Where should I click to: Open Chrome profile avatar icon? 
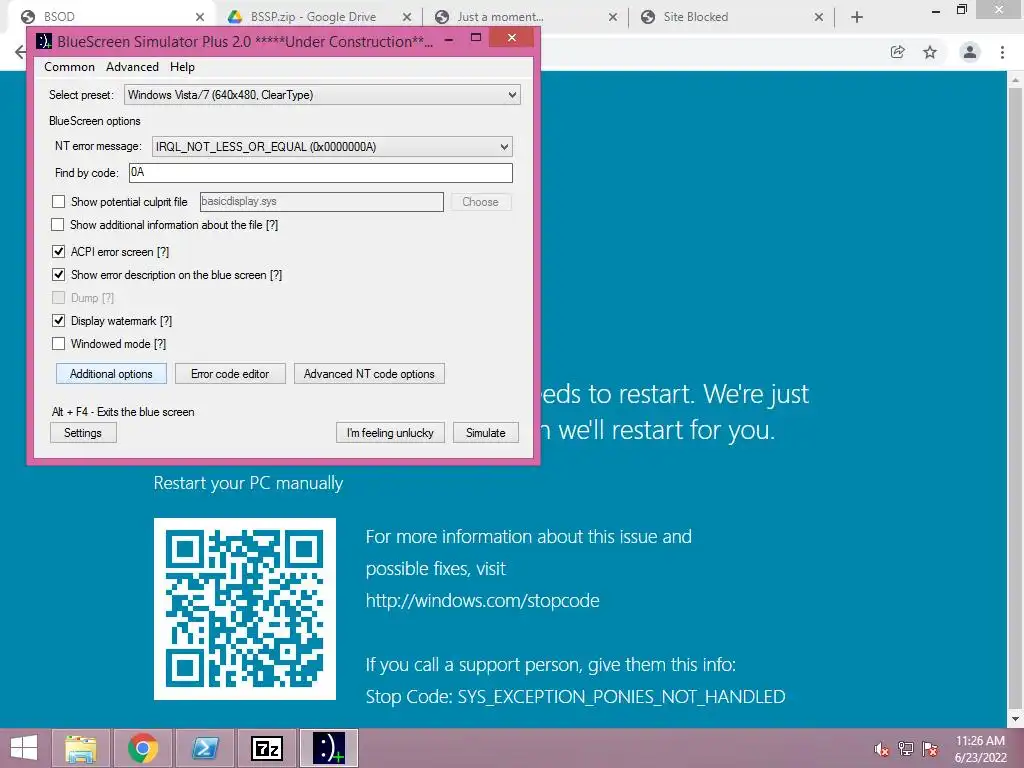(970, 52)
